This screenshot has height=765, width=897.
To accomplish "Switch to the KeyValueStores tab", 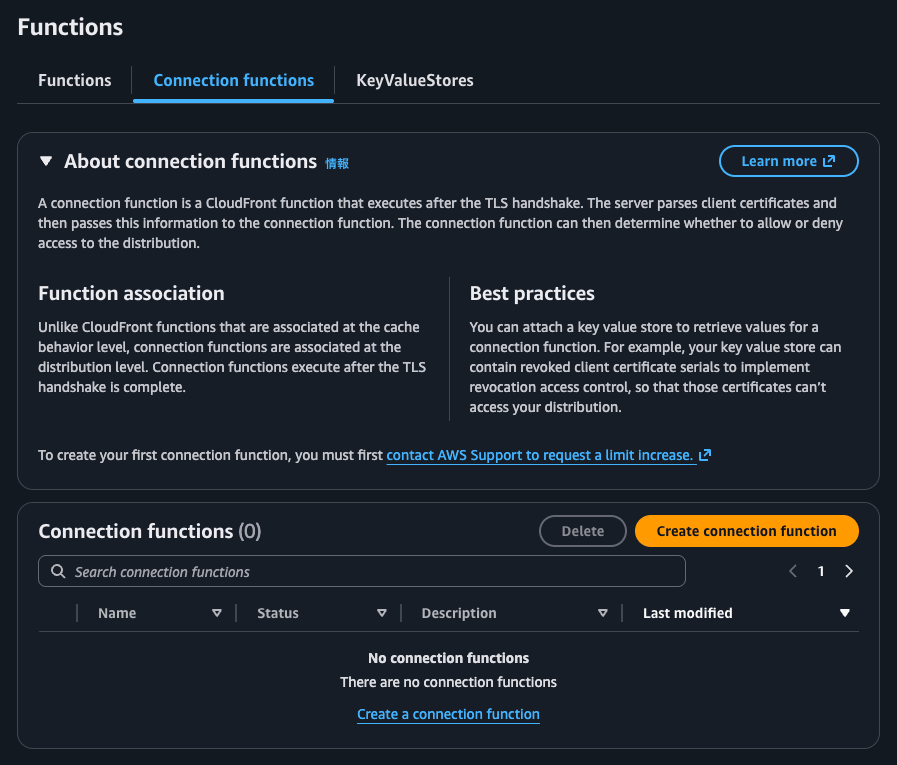I will [413, 80].
